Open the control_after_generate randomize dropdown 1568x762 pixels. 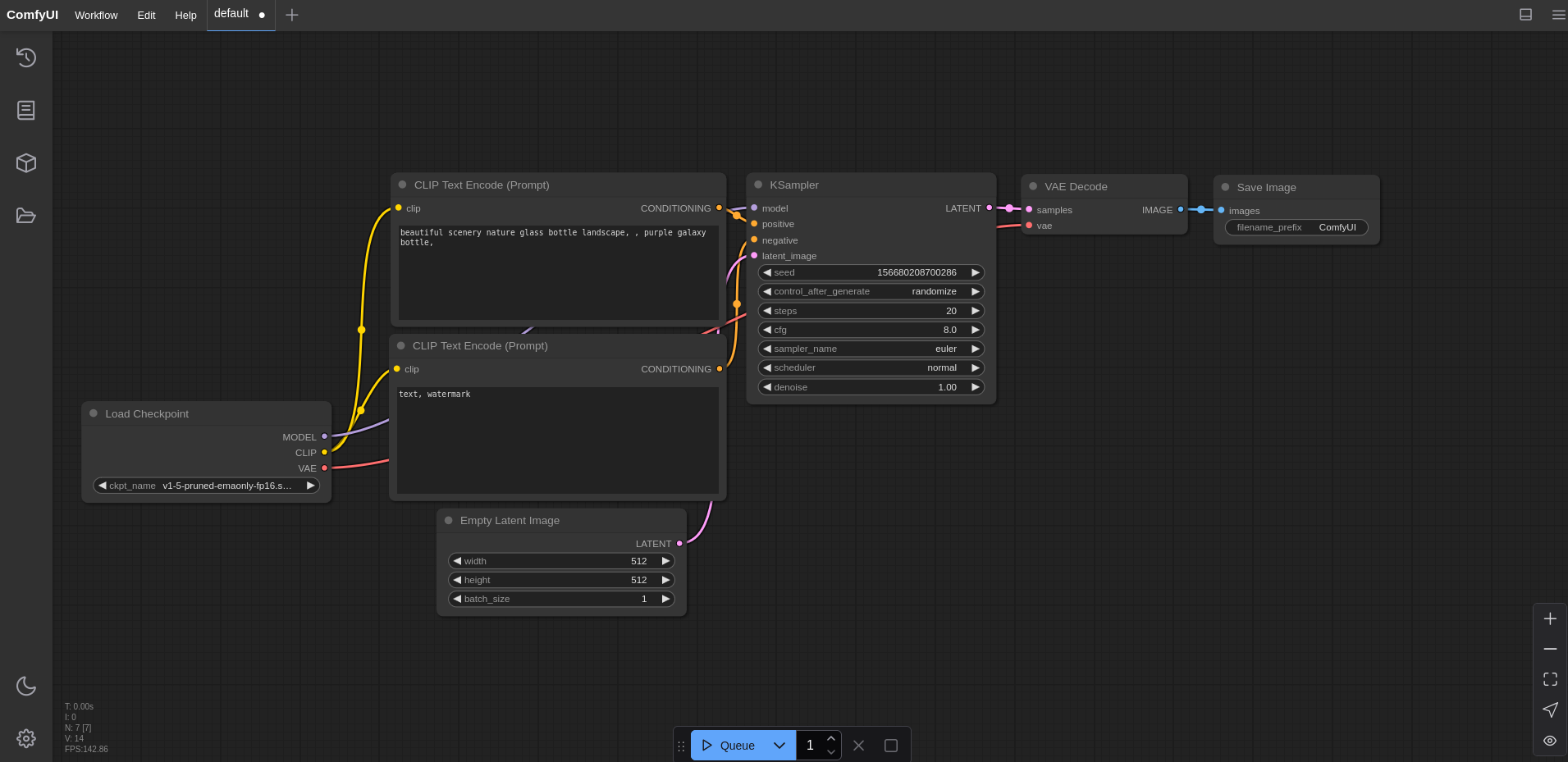click(x=871, y=291)
